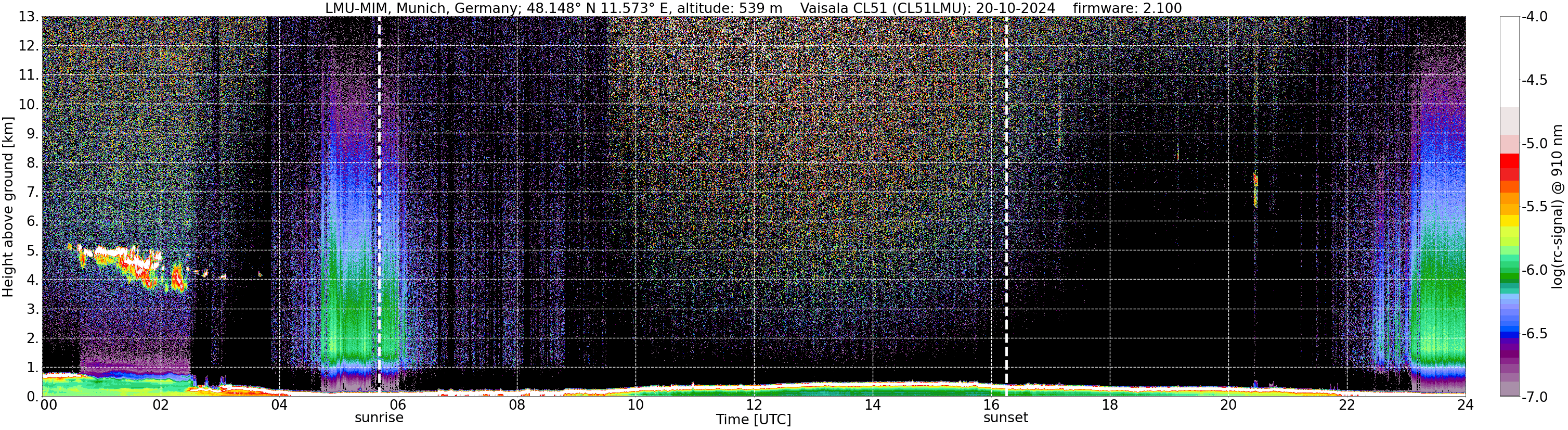The image size is (1568, 430).
Task: Click the 'sunset' label under the time axis
Action: [x=1006, y=418]
